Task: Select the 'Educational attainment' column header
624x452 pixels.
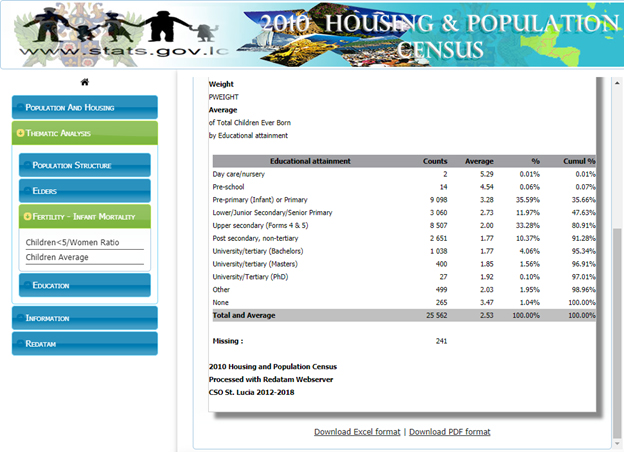Action: [310, 161]
